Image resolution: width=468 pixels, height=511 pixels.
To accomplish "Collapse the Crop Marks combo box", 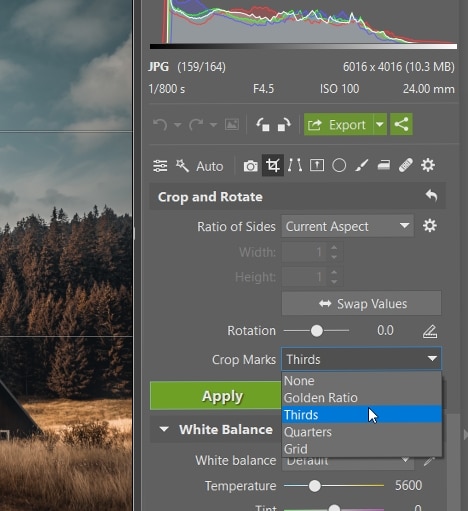I will [x=361, y=359].
